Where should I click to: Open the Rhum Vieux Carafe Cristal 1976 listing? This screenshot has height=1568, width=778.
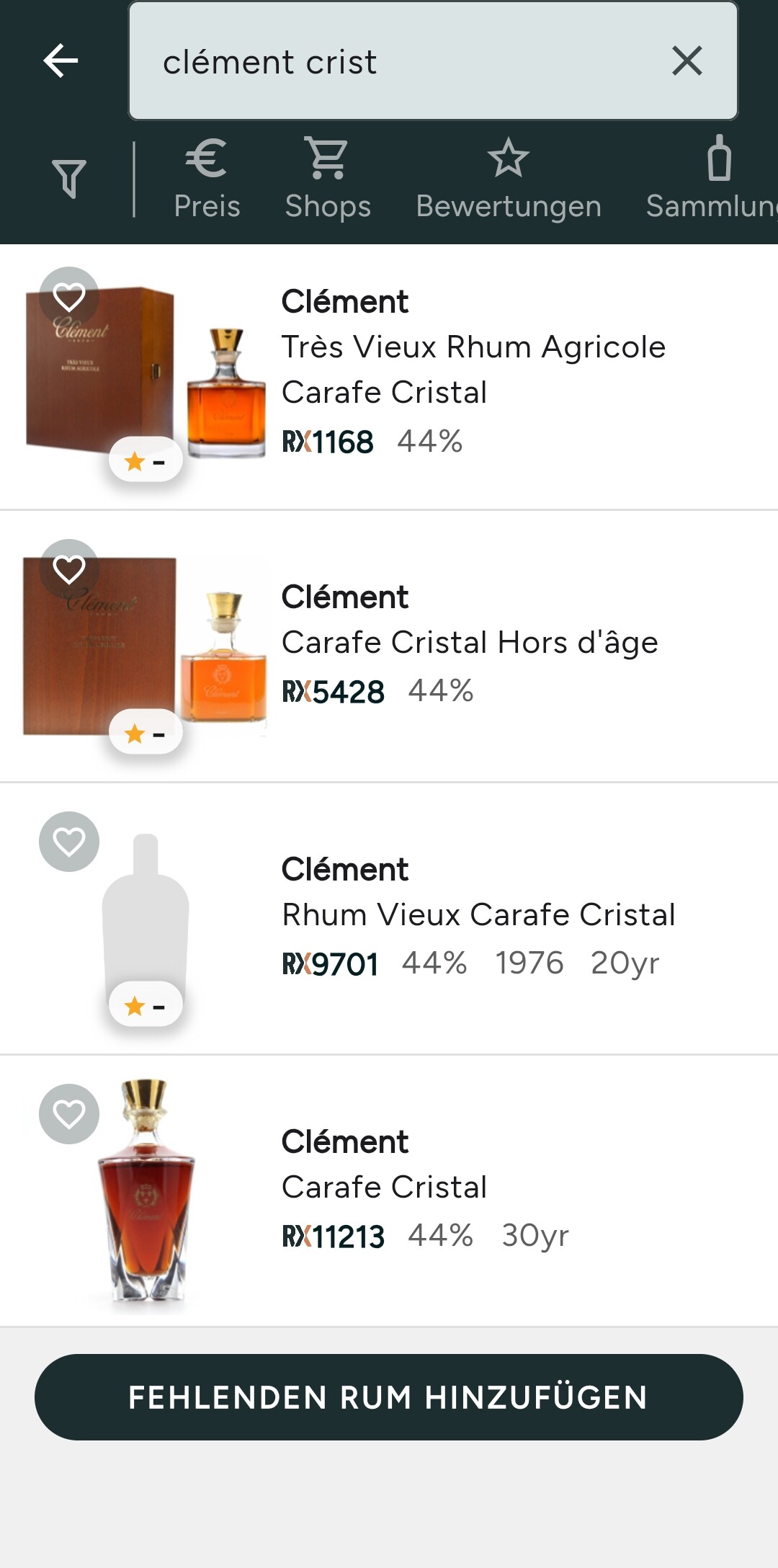click(478, 915)
